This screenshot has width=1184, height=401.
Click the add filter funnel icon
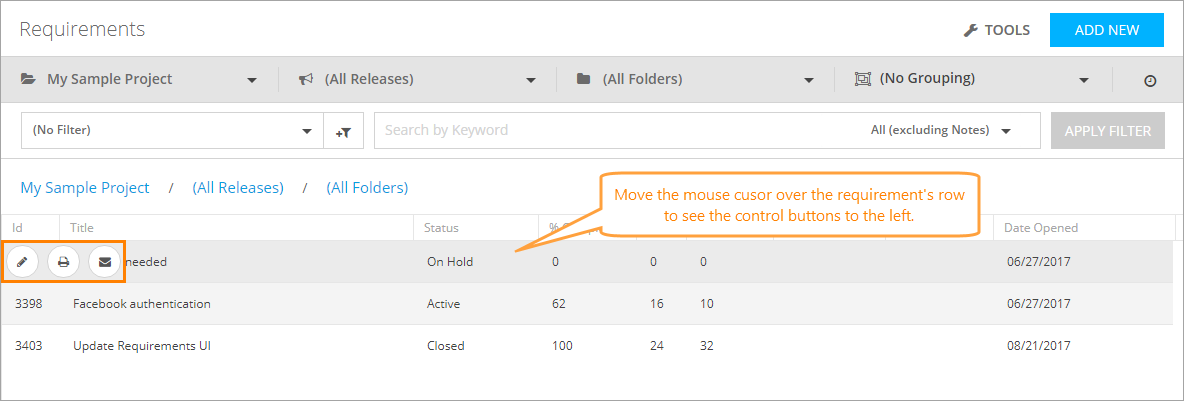tap(343, 131)
